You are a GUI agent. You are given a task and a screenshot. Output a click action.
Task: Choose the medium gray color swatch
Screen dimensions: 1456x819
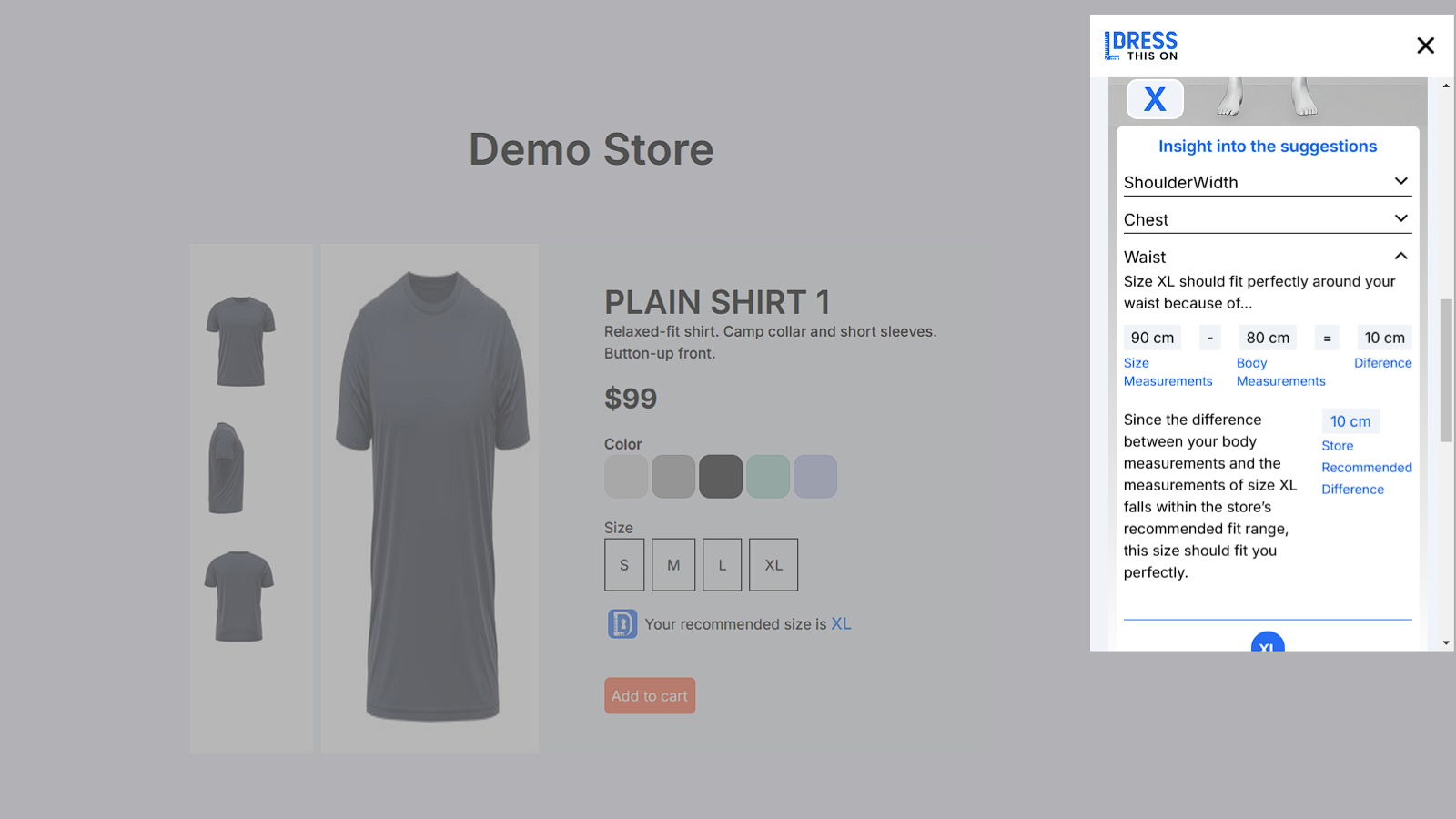[673, 477]
